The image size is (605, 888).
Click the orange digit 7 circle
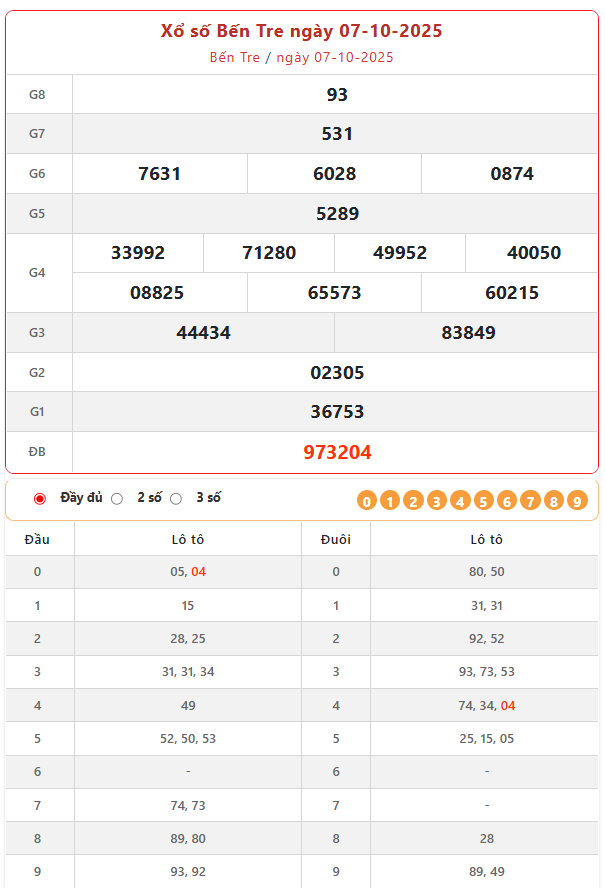pyautogui.click(x=531, y=501)
